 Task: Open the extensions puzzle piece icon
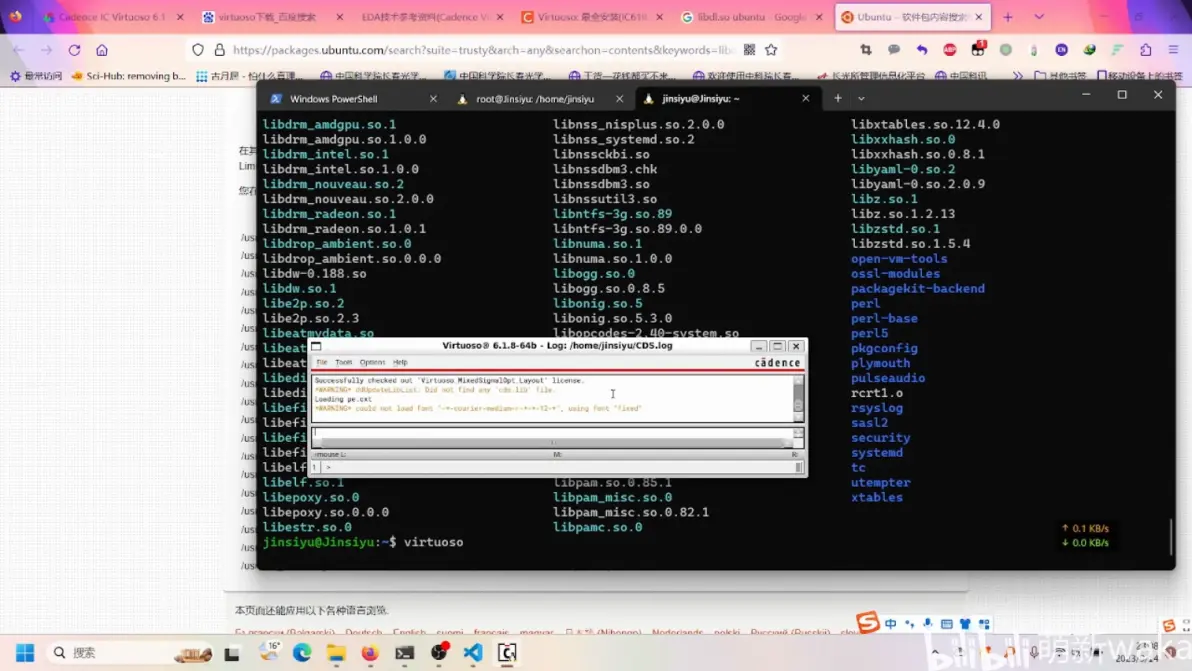click(1146, 50)
